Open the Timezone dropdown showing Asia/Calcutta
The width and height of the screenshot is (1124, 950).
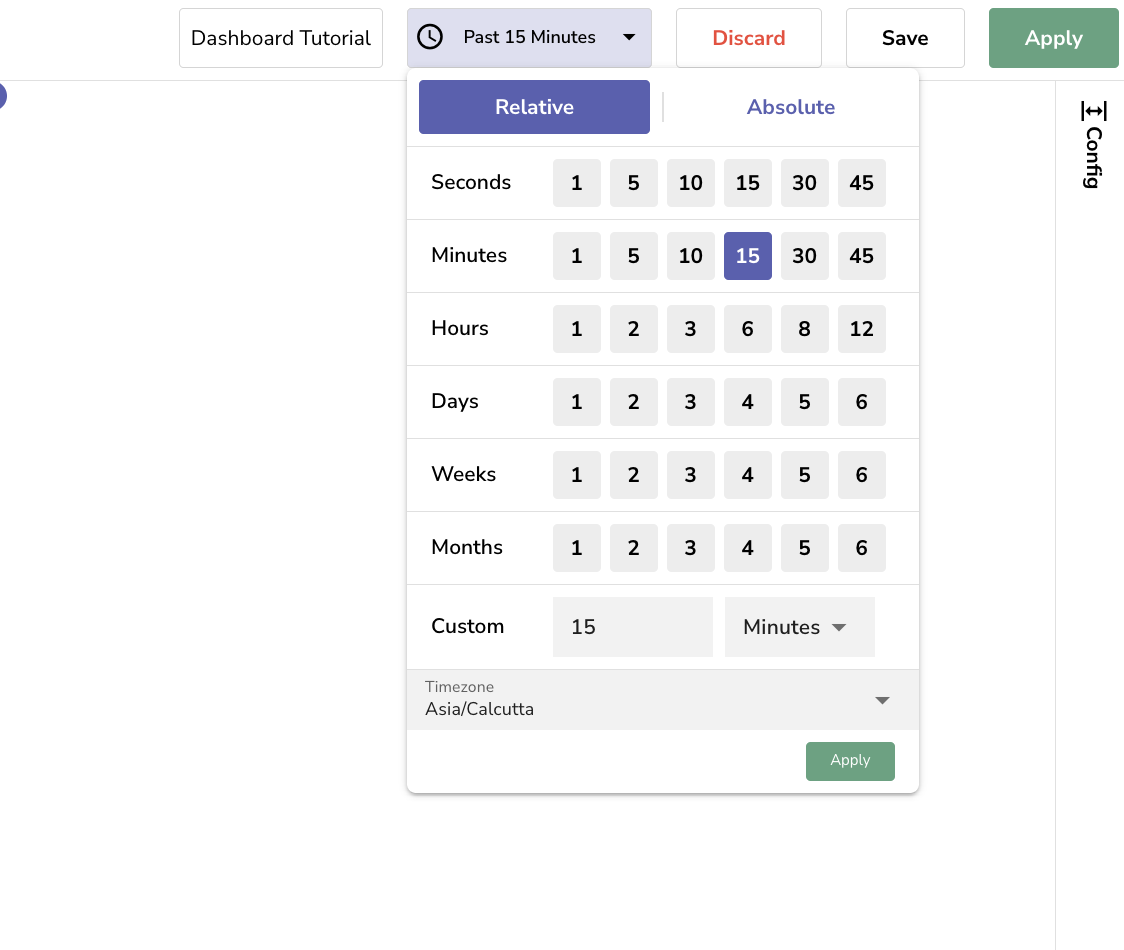click(662, 700)
